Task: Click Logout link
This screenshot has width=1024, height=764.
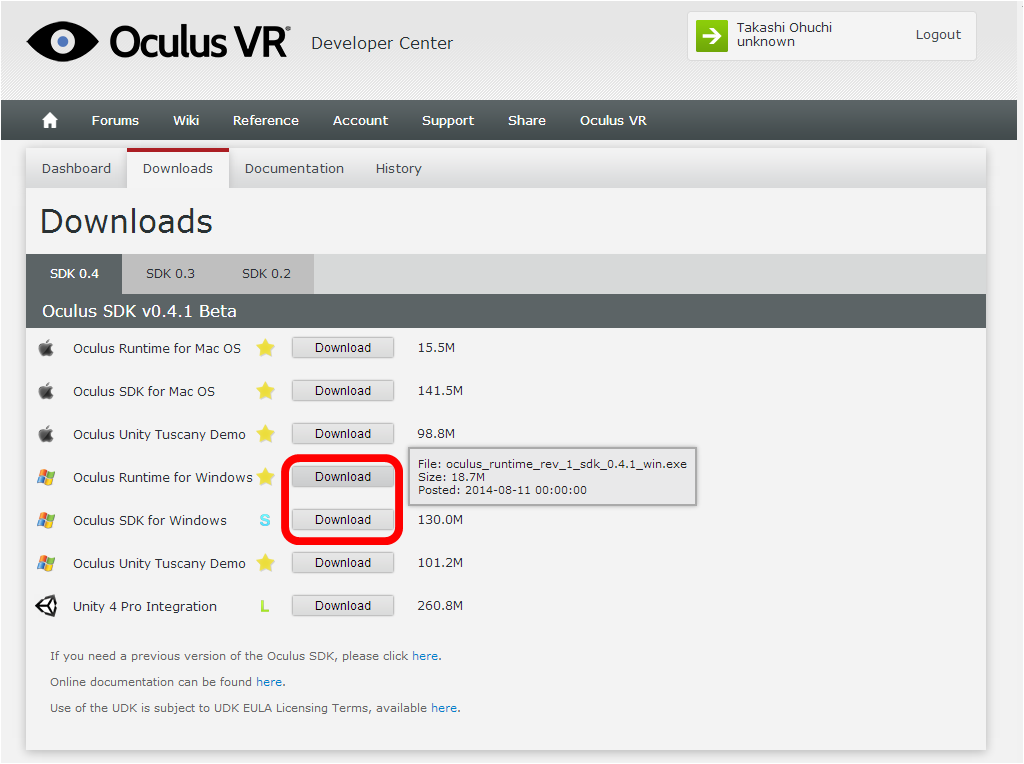Action: point(938,35)
